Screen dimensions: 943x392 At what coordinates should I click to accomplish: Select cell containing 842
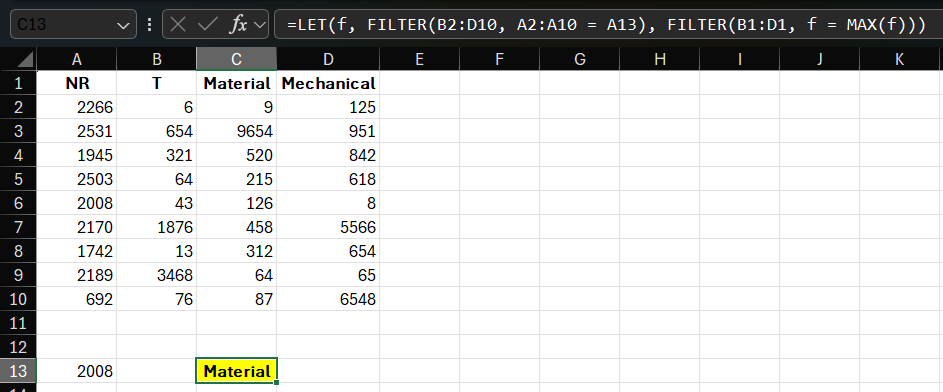328,155
